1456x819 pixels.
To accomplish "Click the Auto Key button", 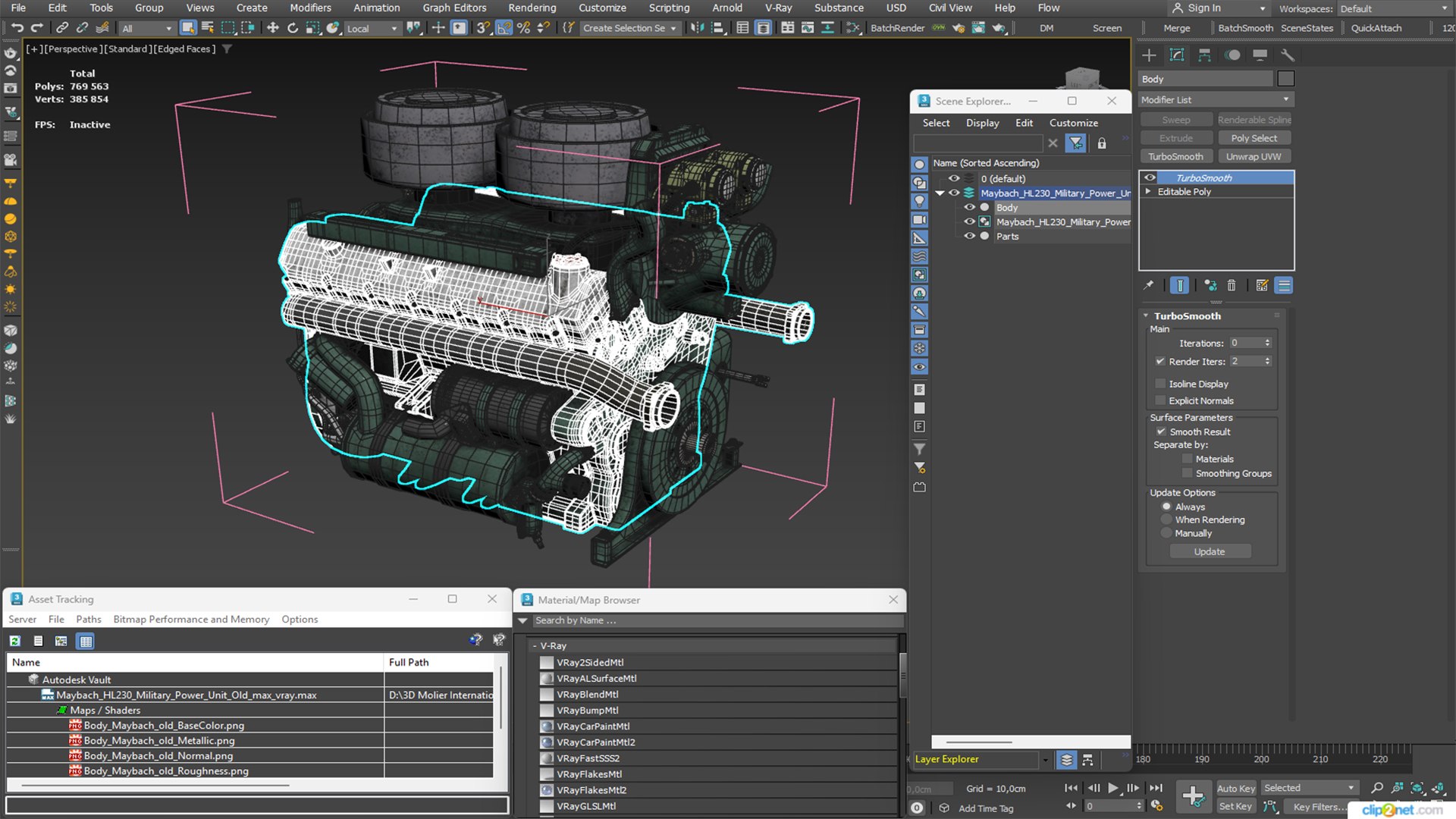I will (x=1235, y=788).
